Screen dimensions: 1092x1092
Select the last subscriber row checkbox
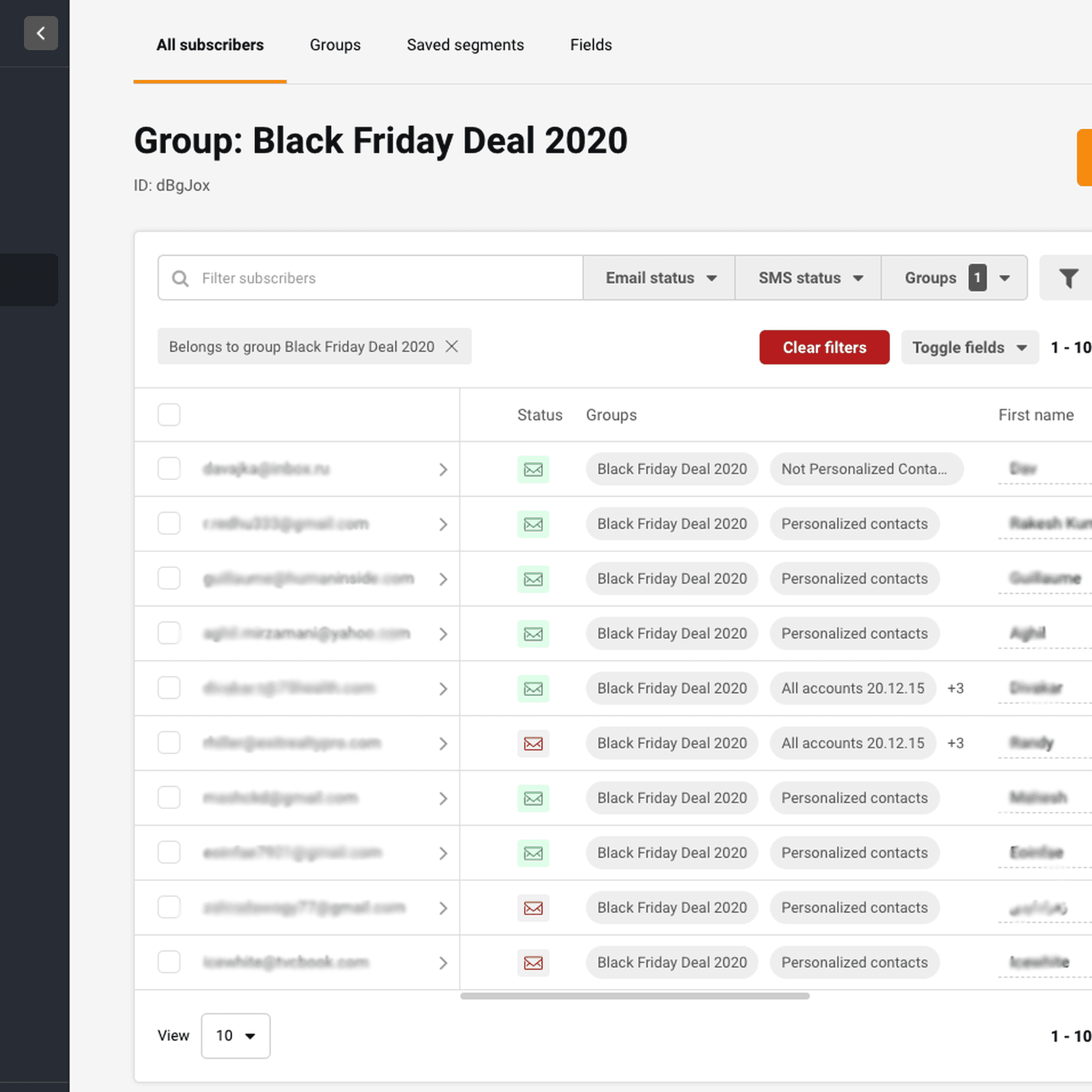(169, 962)
